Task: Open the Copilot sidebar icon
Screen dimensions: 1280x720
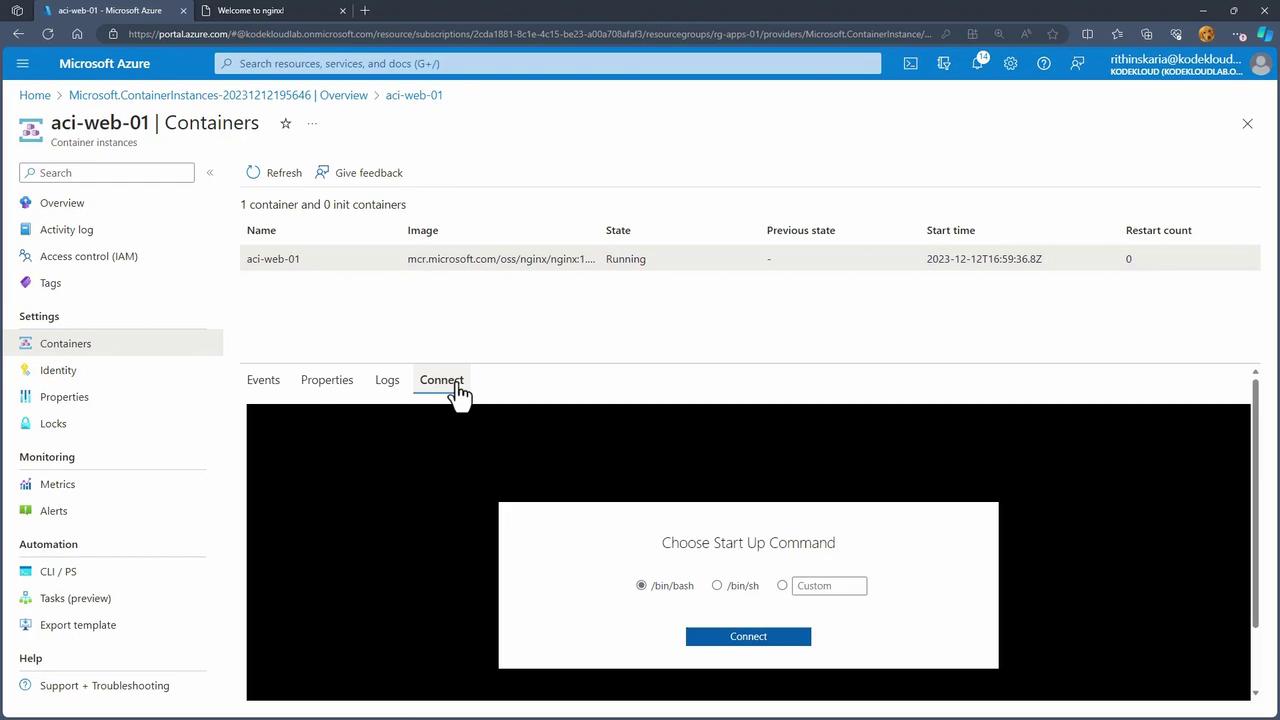Action: point(1263,34)
